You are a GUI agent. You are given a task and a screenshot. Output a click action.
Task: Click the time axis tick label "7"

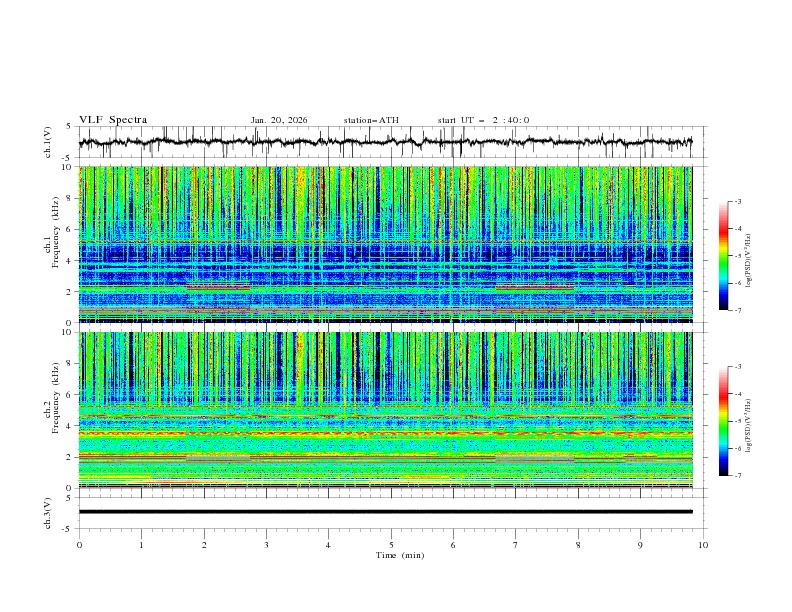point(516,545)
